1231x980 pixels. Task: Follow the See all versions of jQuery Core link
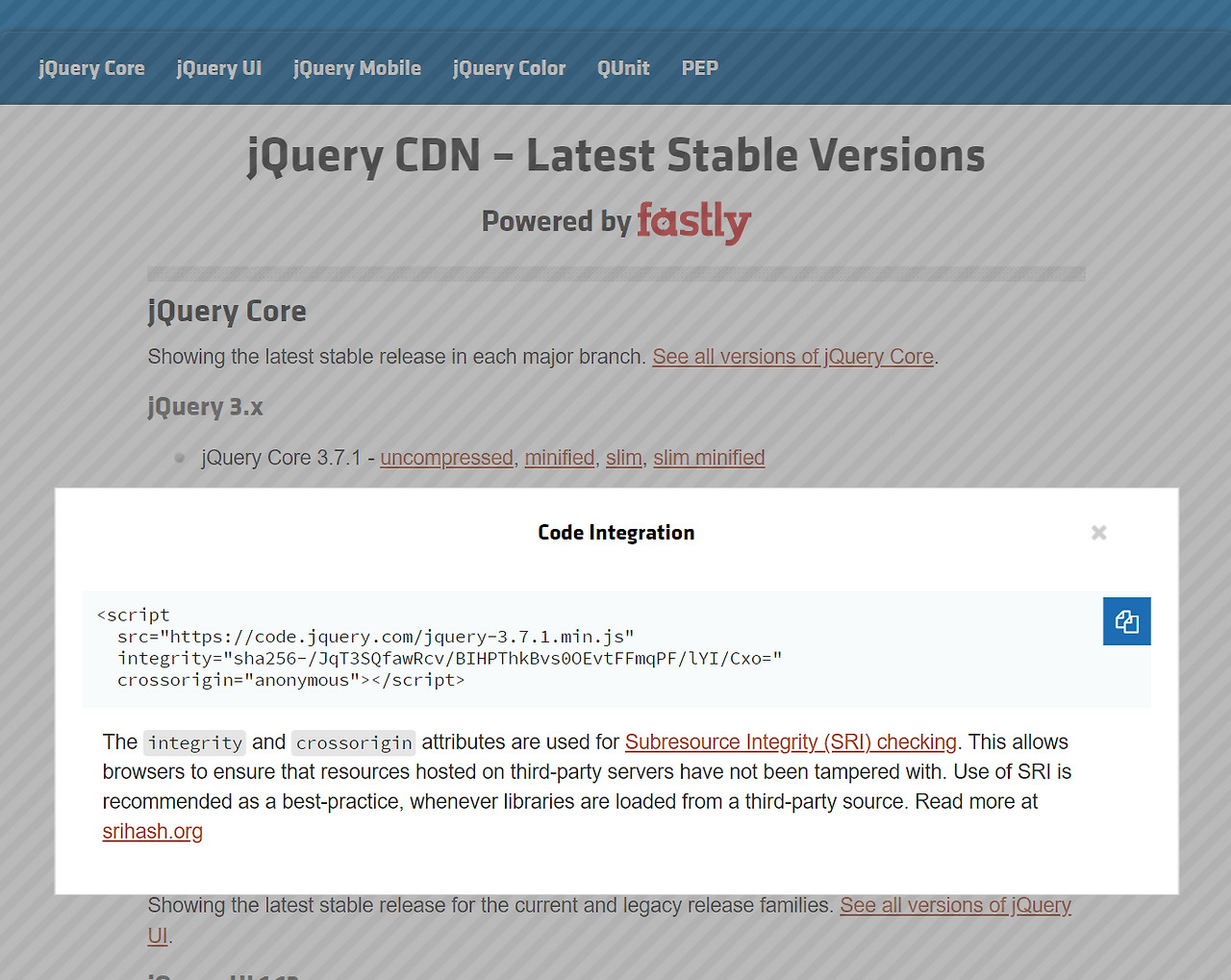(793, 357)
